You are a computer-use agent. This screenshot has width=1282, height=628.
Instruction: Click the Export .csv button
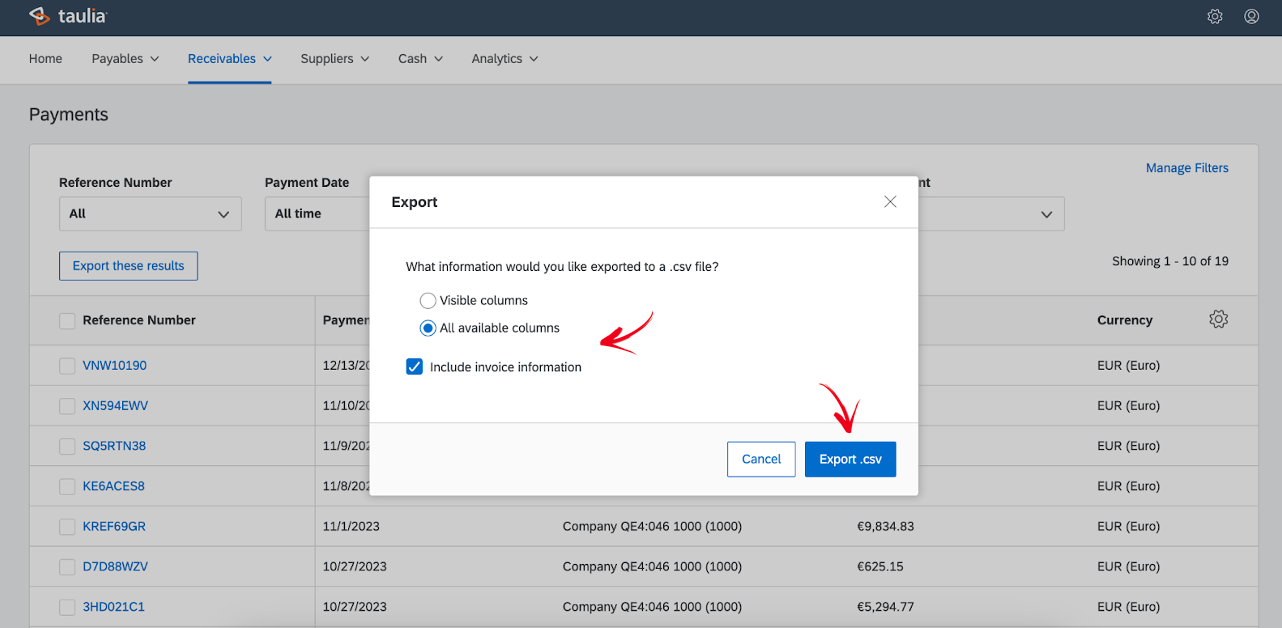(x=850, y=459)
